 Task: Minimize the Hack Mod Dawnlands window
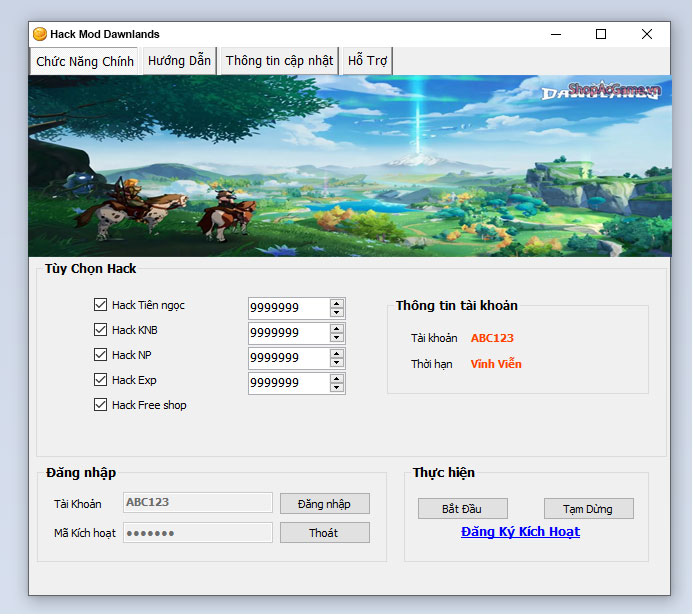[556, 34]
